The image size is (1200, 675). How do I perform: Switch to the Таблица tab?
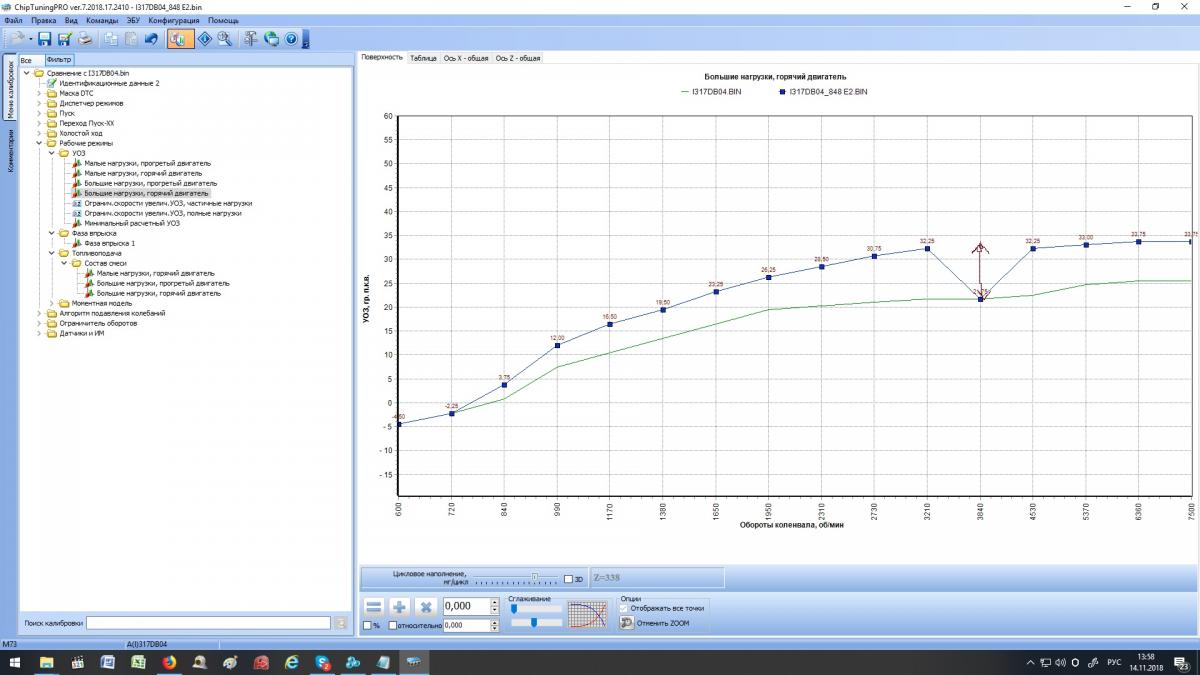[x=424, y=58]
